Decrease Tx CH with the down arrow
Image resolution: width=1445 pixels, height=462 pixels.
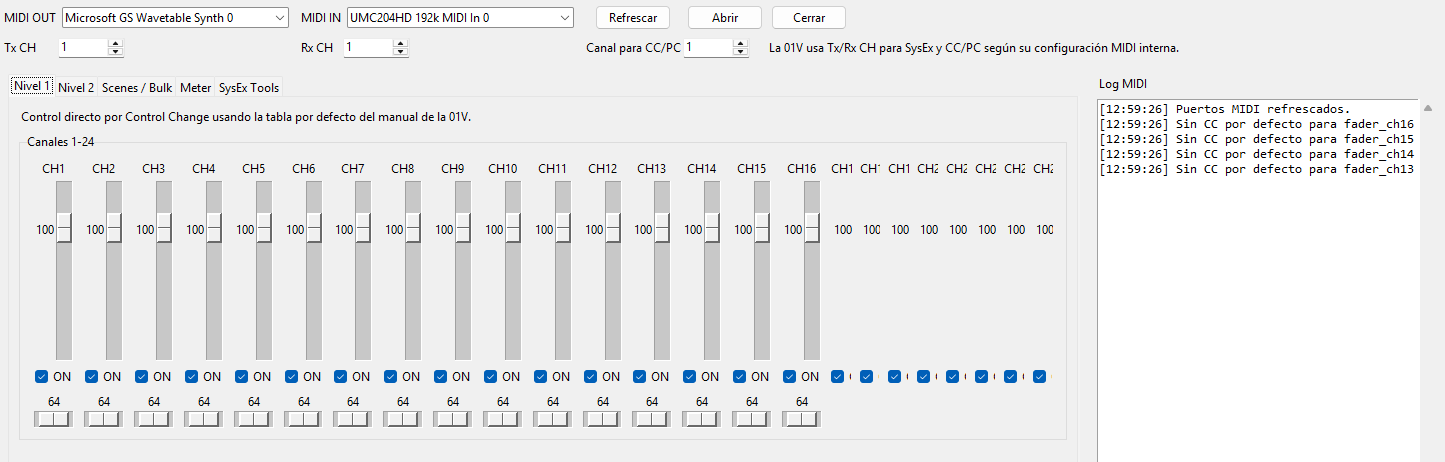click(115, 52)
